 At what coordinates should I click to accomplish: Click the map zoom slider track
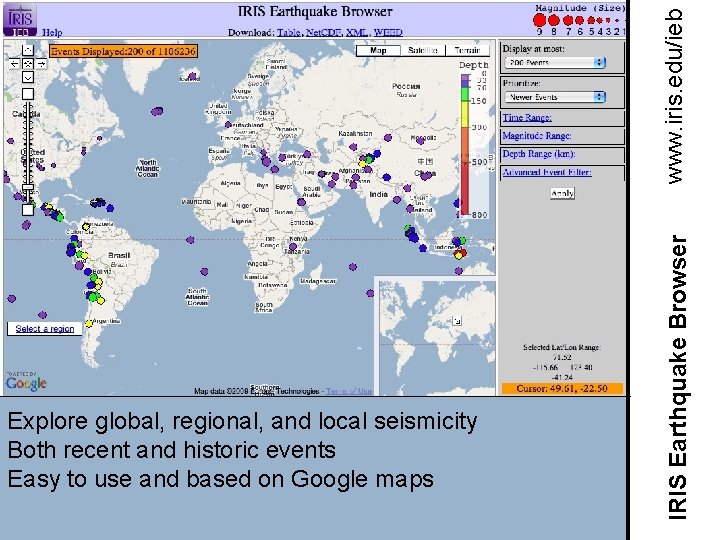[x=28, y=140]
